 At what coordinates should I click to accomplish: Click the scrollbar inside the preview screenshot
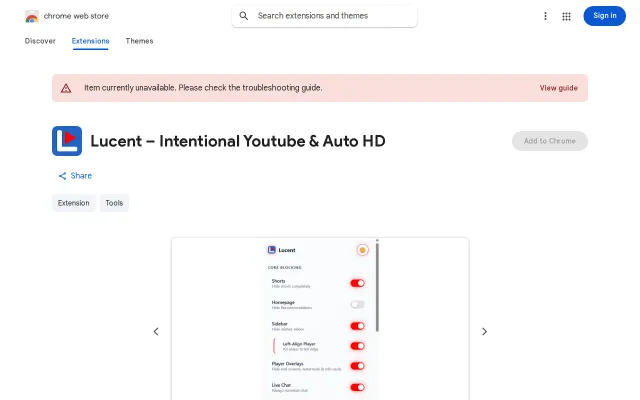pos(377,287)
